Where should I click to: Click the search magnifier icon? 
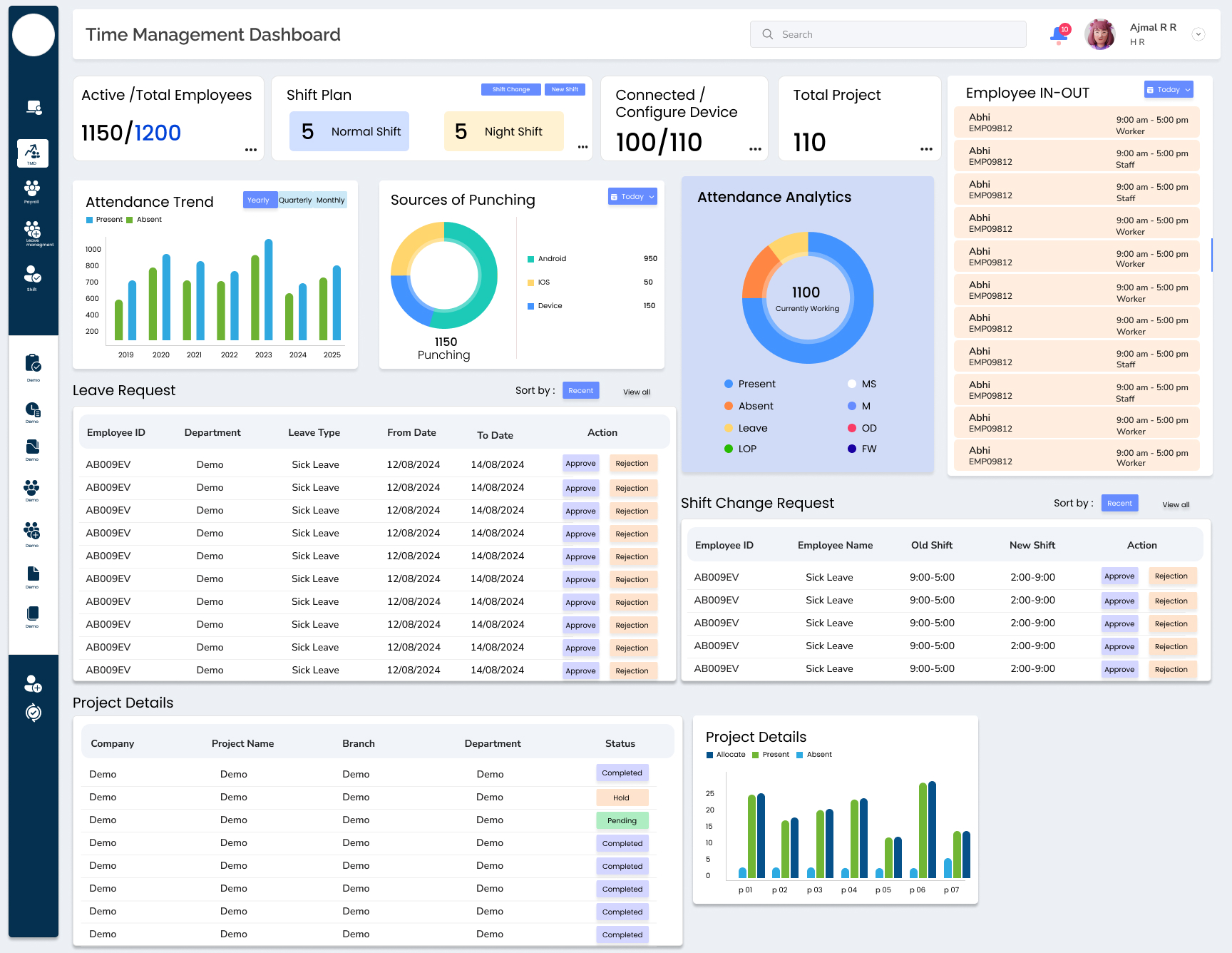[767, 34]
